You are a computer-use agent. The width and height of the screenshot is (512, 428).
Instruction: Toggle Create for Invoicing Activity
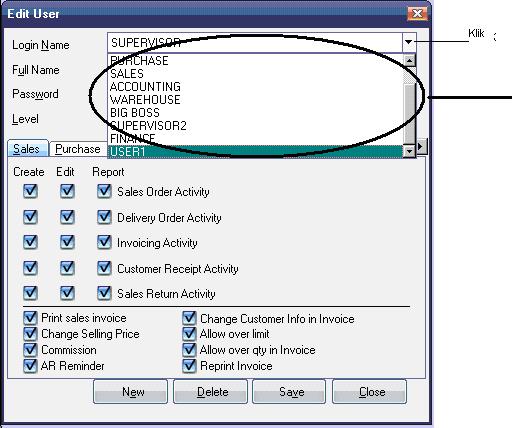pyautogui.click(x=30, y=242)
